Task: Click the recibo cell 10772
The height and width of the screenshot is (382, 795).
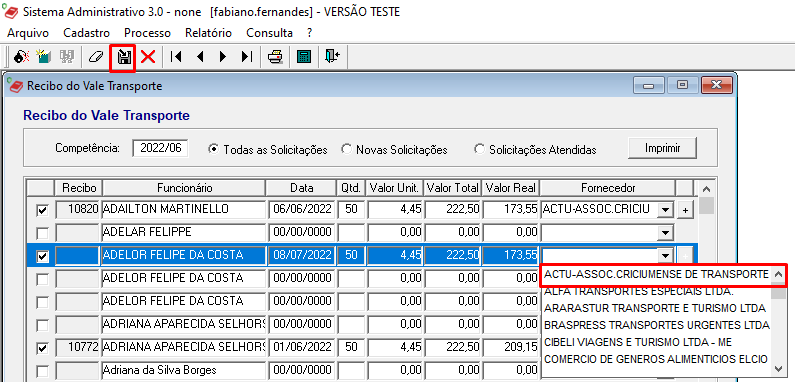Action: point(78,347)
